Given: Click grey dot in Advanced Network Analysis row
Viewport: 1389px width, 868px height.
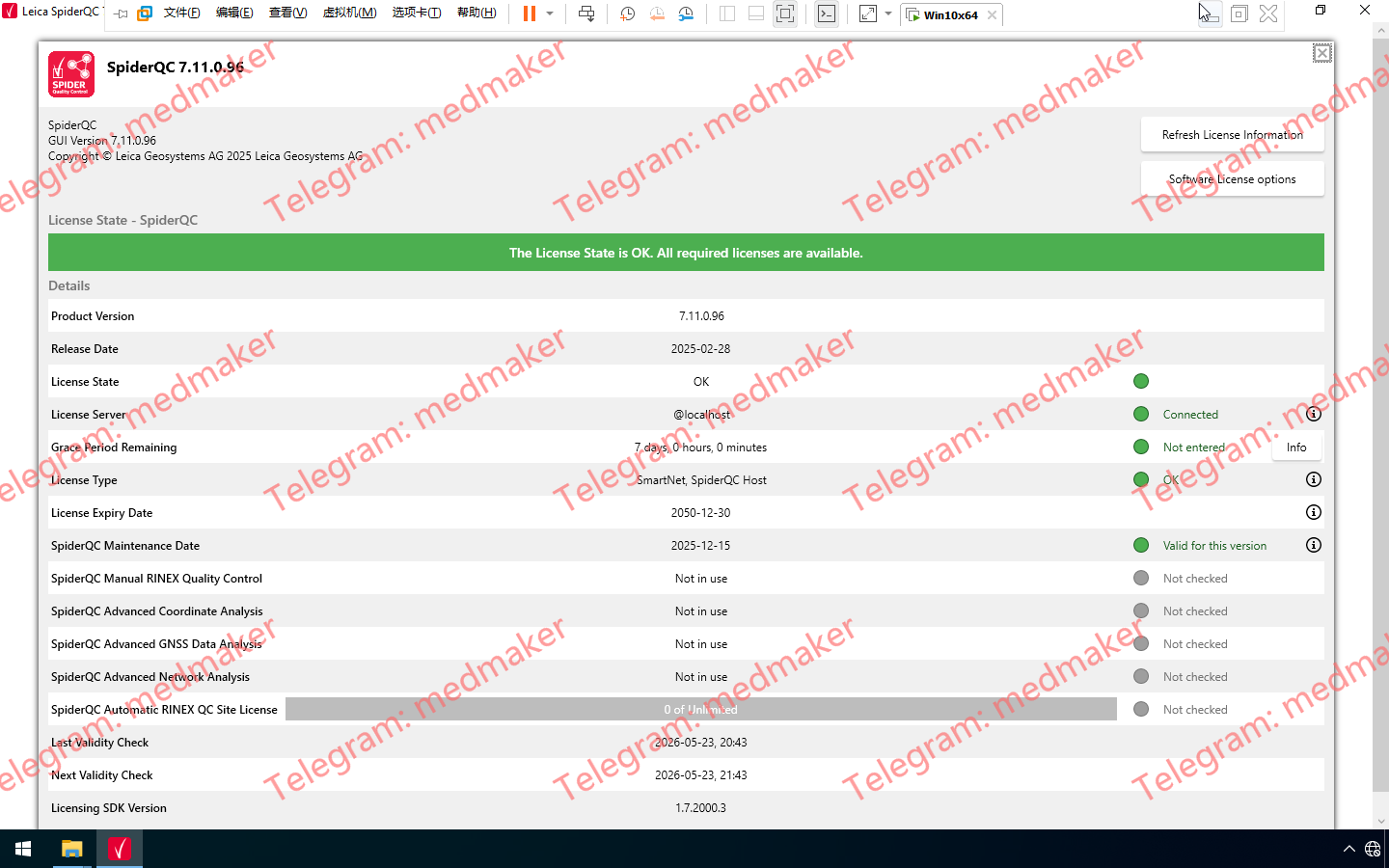Looking at the screenshot, I should click(1141, 676).
